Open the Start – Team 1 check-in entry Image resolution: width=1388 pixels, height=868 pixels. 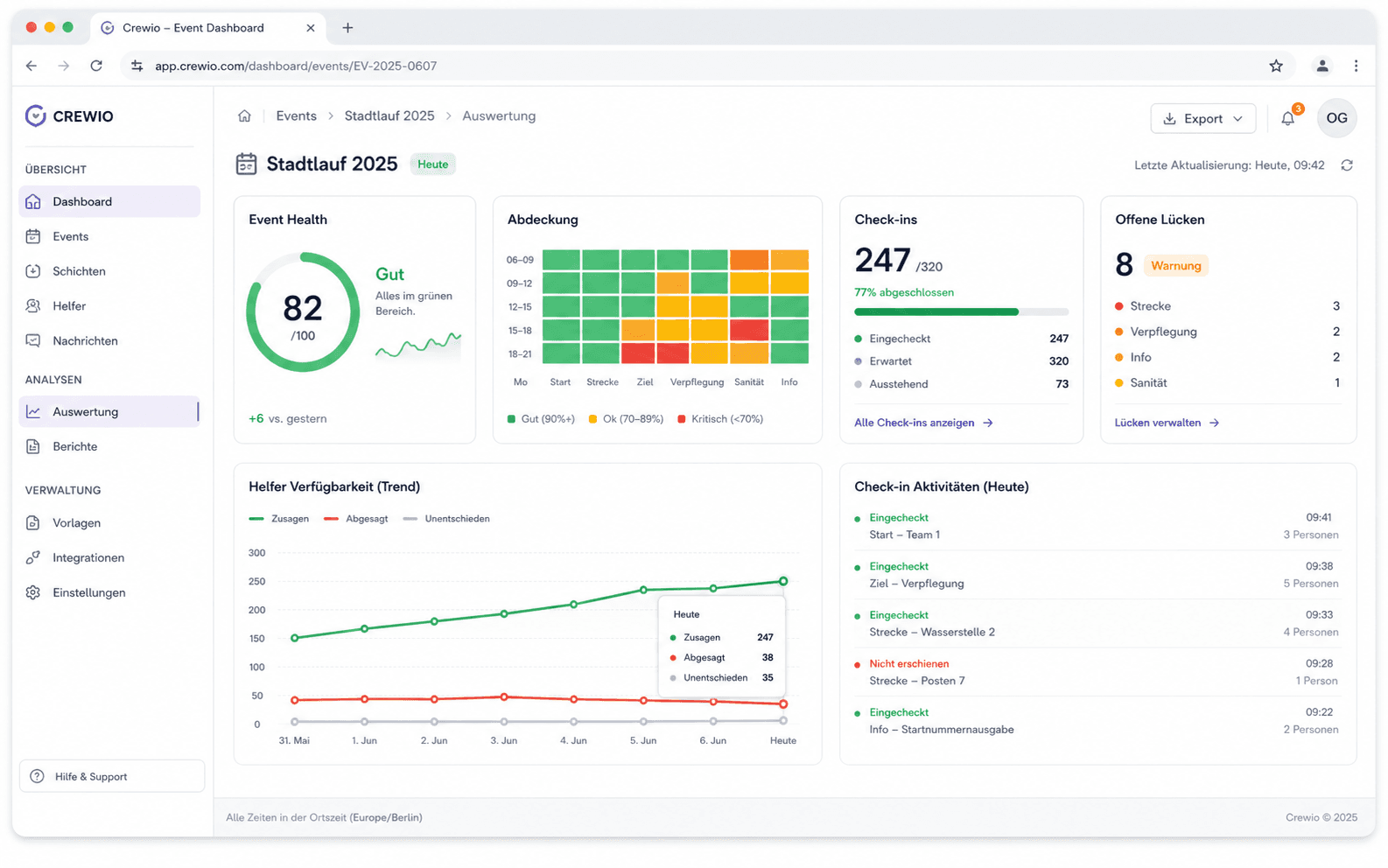(x=1097, y=526)
